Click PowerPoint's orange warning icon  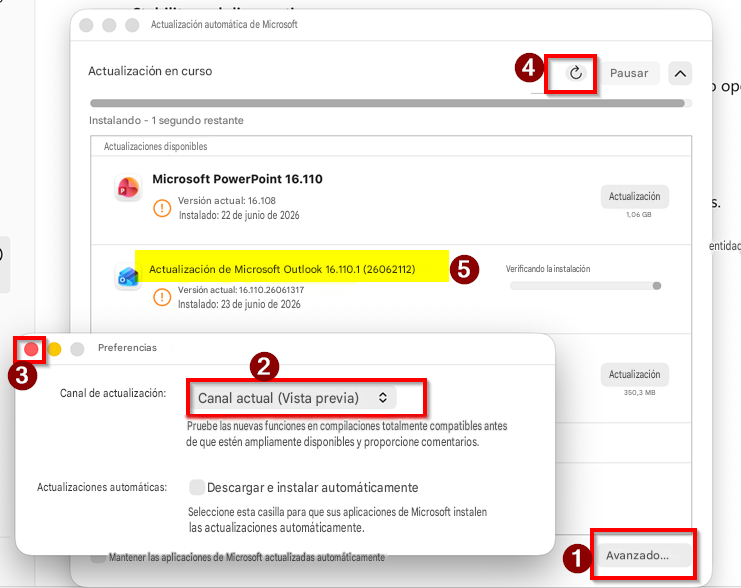[x=162, y=208]
